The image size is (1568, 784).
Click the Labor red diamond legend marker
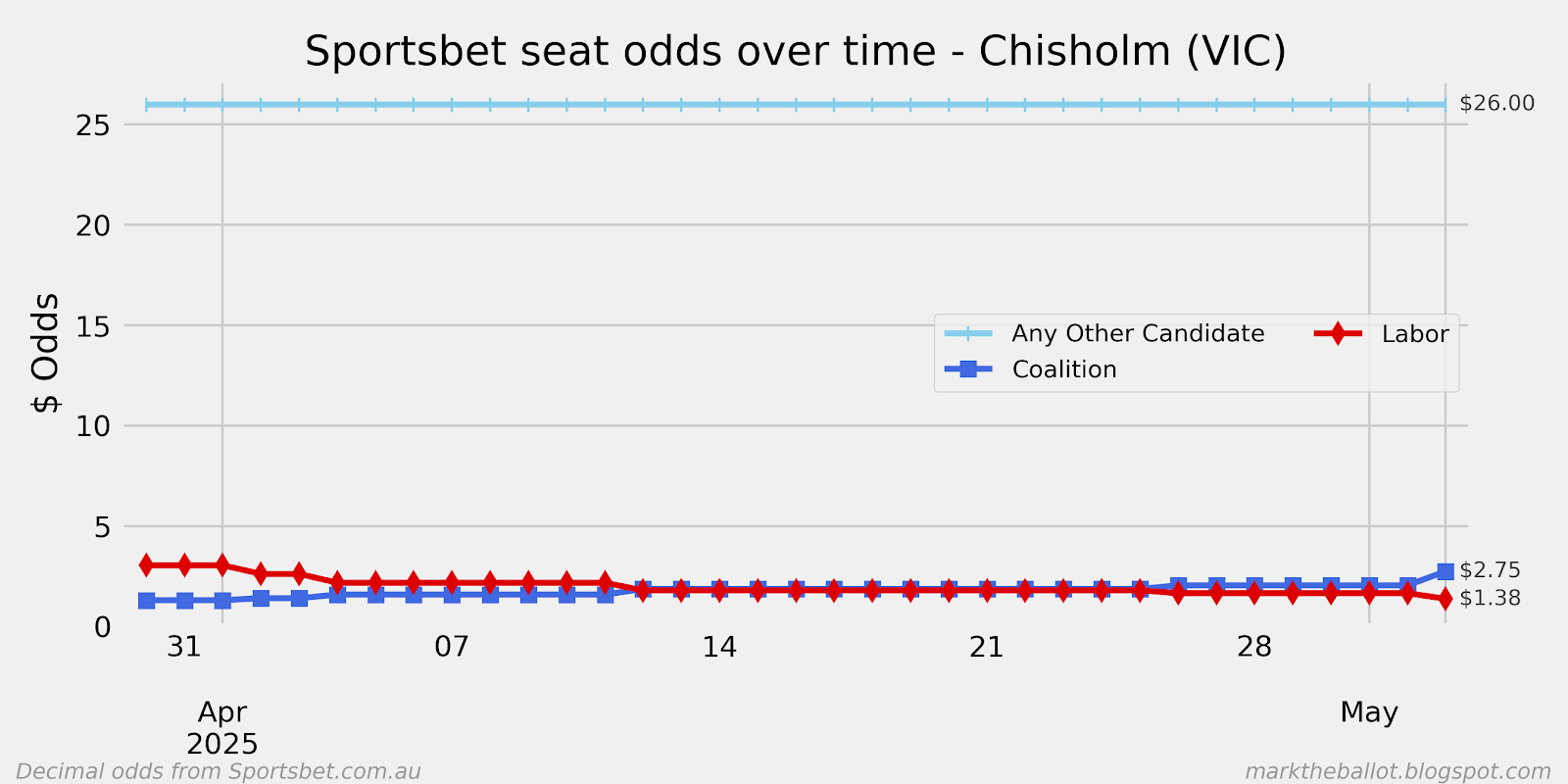(x=1338, y=334)
